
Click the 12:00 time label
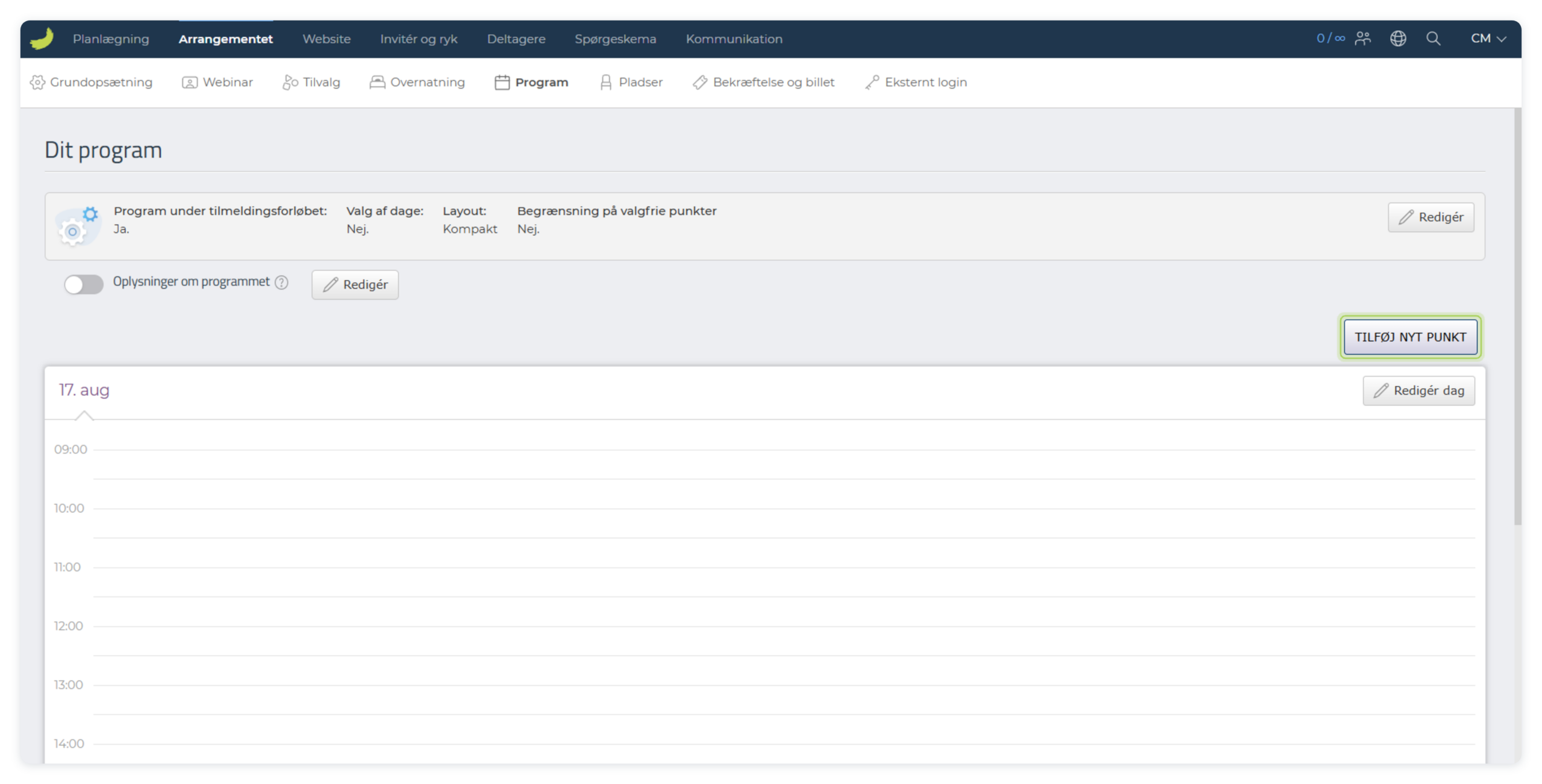68,626
